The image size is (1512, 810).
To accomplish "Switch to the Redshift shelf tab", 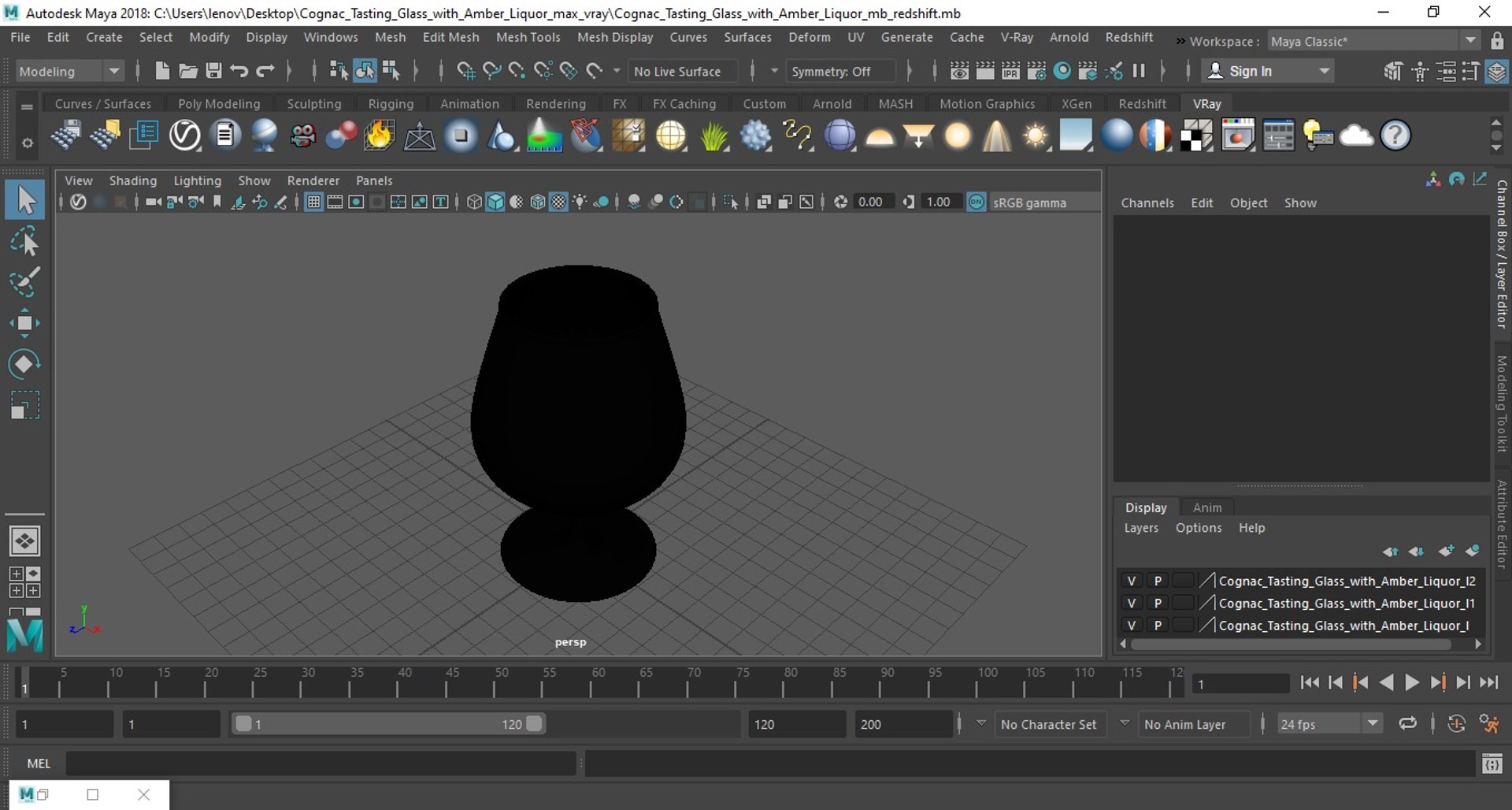I will [1142, 103].
